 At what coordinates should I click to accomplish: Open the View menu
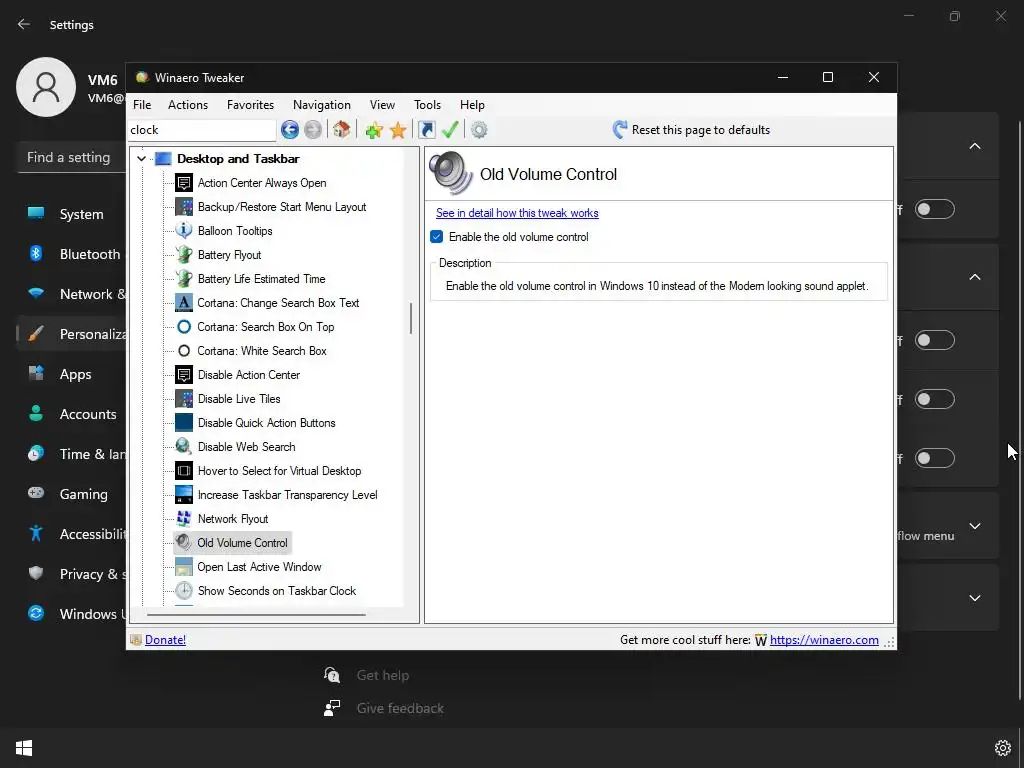click(382, 105)
